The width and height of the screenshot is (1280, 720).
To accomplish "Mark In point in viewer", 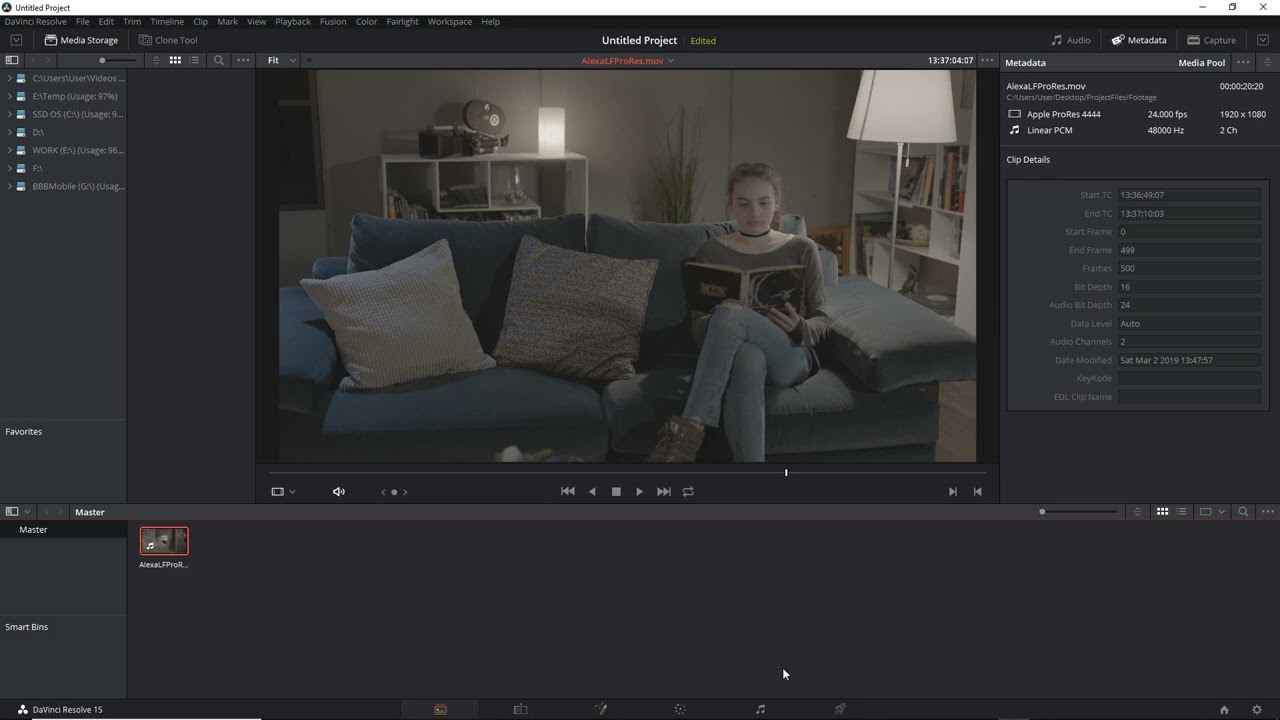I will [x=952, y=491].
